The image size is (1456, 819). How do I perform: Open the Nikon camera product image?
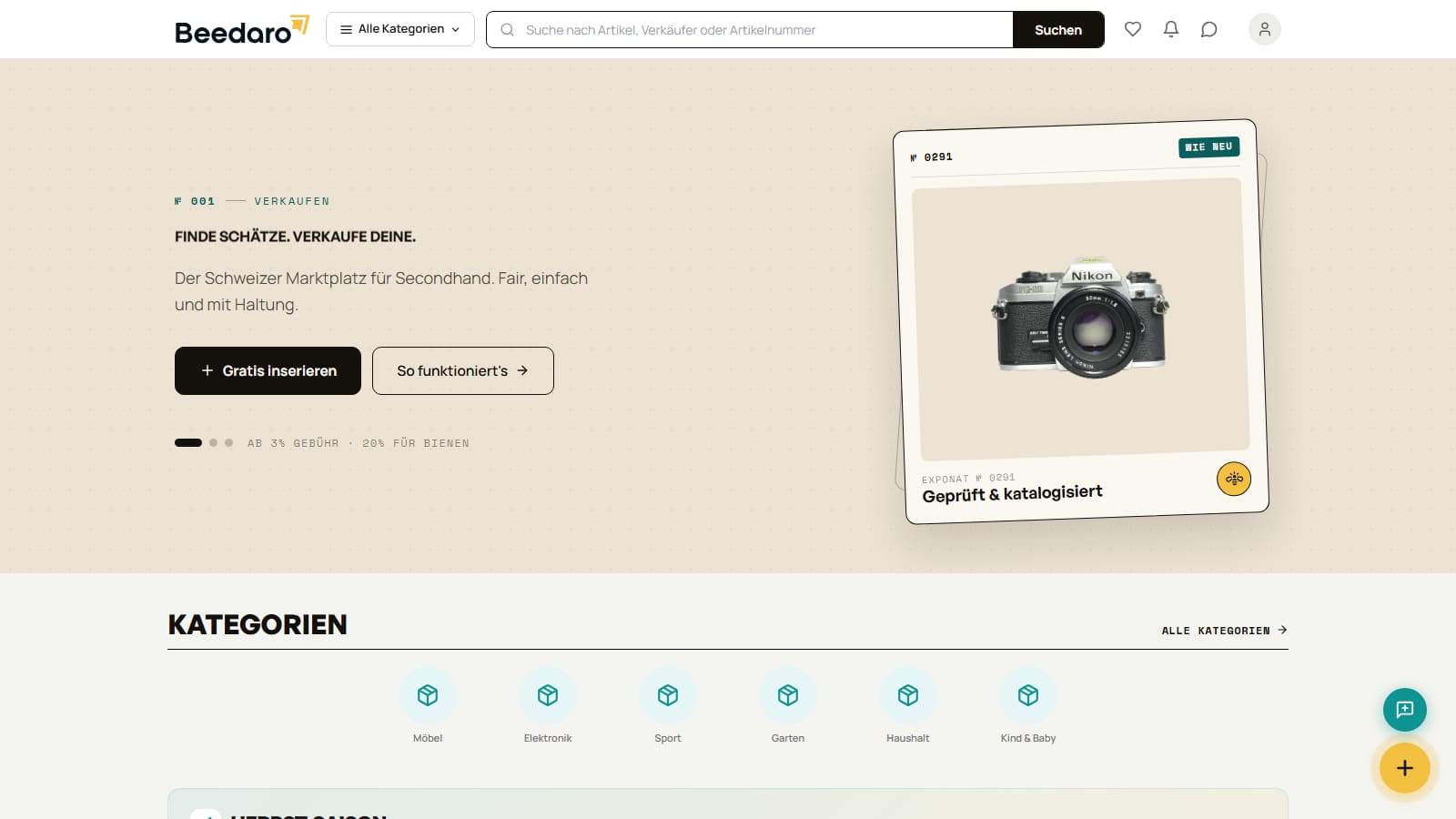click(x=1081, y=318)
